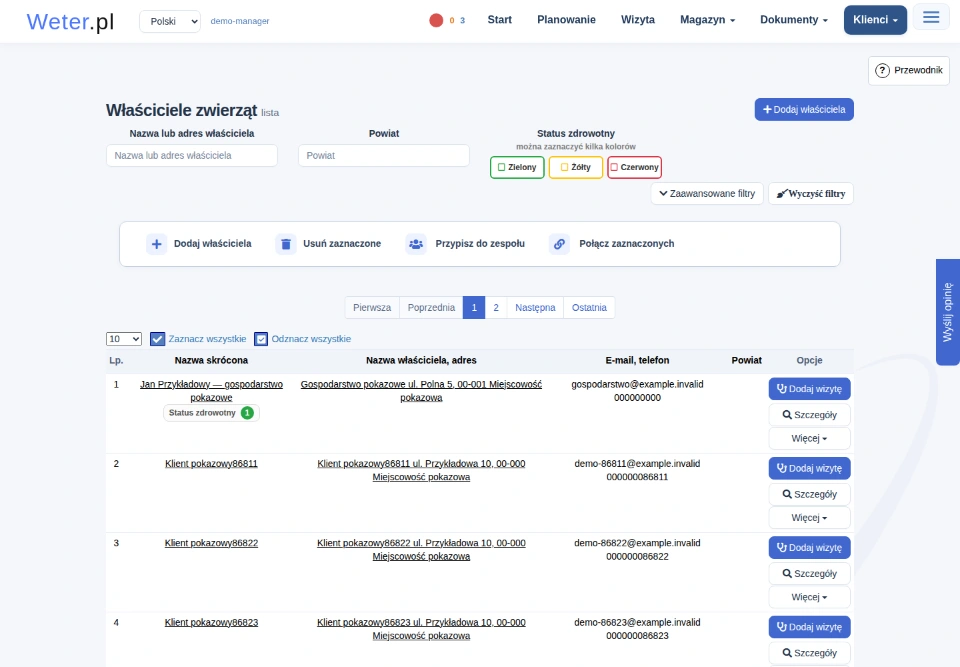Click the Weter.pl logo
Image resolution: width=960 pixels, height=667 pixels.
70,21
